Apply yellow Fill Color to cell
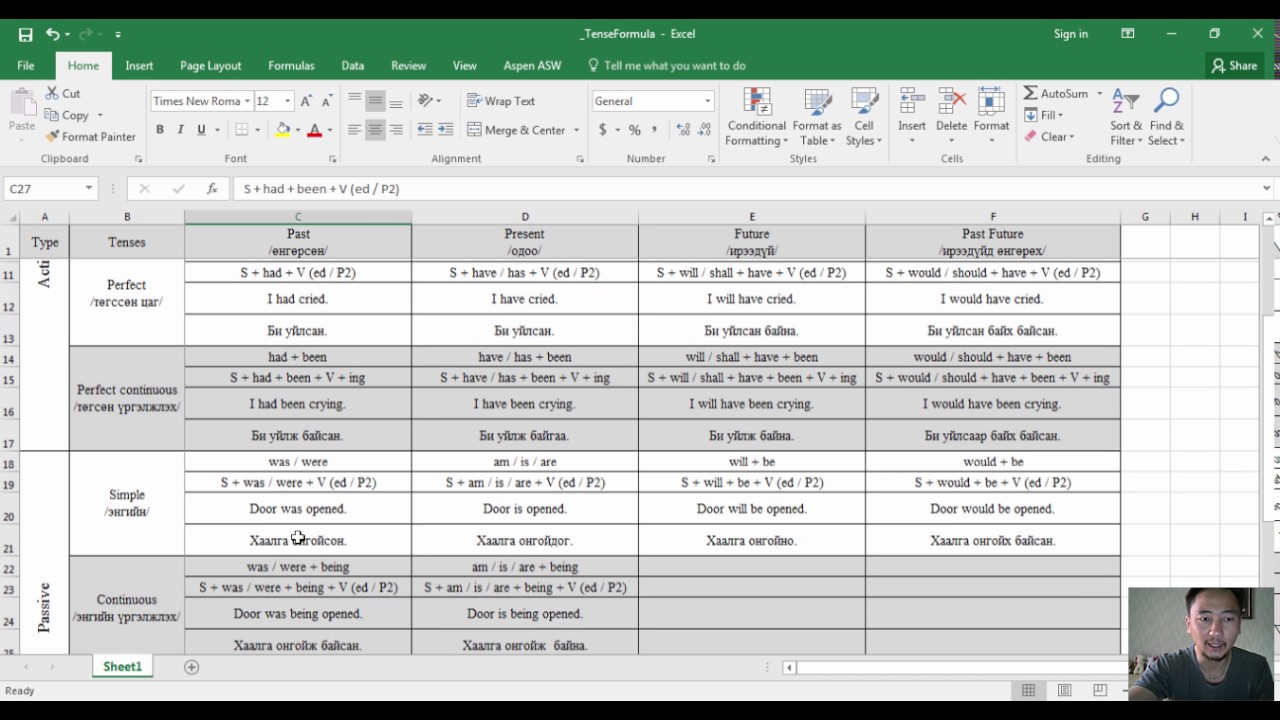1280x720 pixels. click(x=283, y=130)
